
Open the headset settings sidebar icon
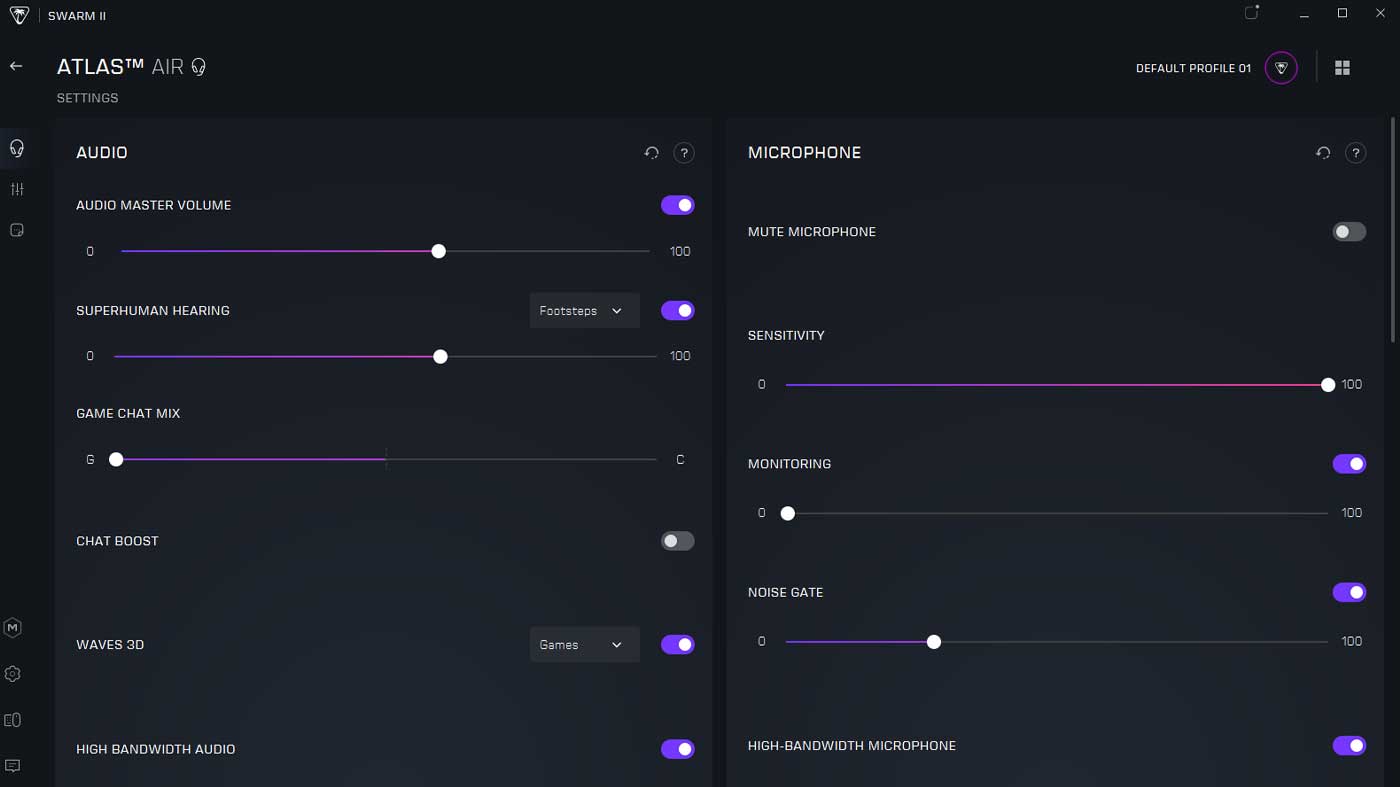[16, 148]
